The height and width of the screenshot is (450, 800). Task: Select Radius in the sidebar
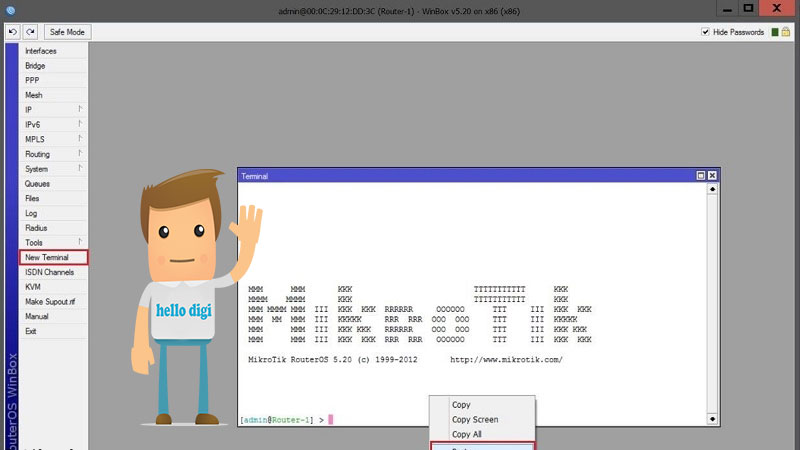coord(53,228)
